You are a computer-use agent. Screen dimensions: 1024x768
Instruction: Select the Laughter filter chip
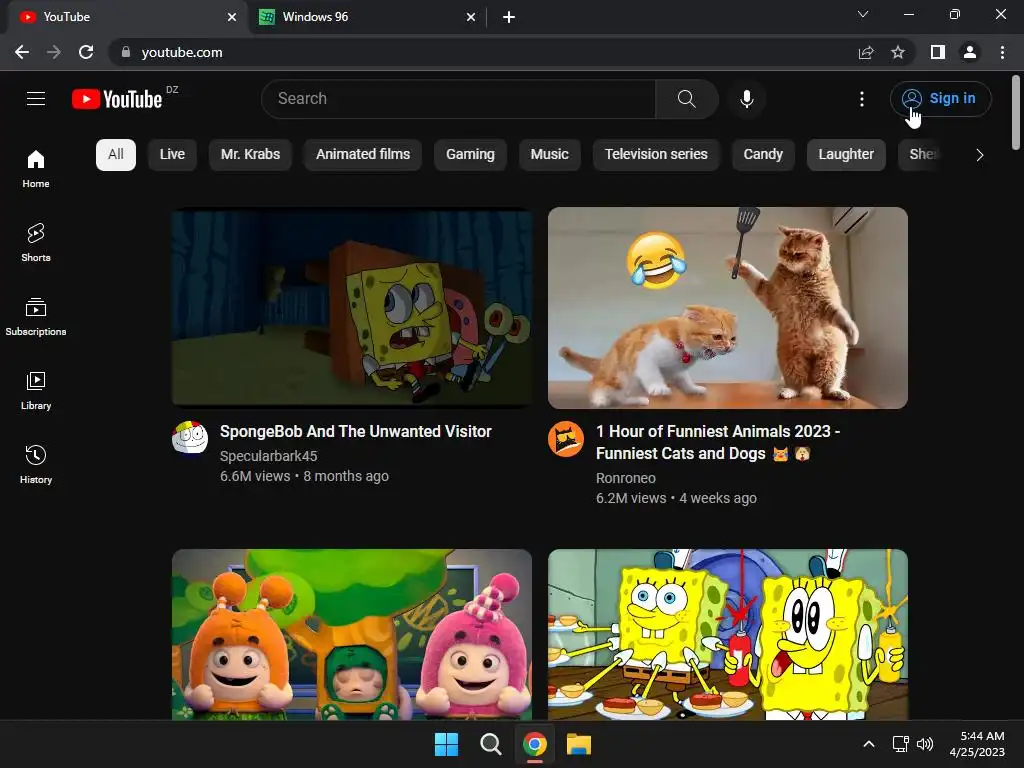coord(846,155)
